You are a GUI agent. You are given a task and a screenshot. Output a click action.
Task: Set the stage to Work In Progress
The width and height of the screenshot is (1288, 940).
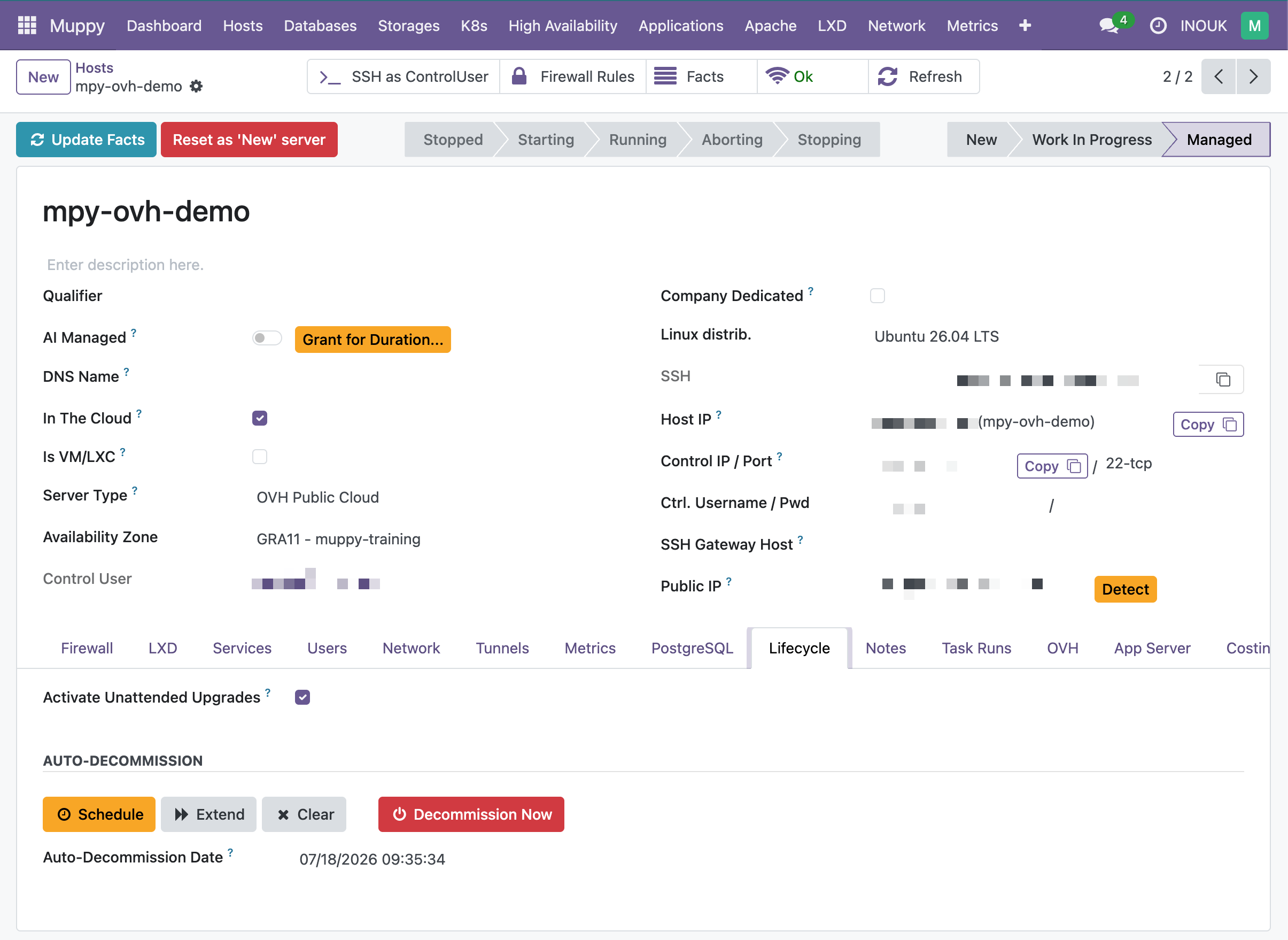(1092, 140)
